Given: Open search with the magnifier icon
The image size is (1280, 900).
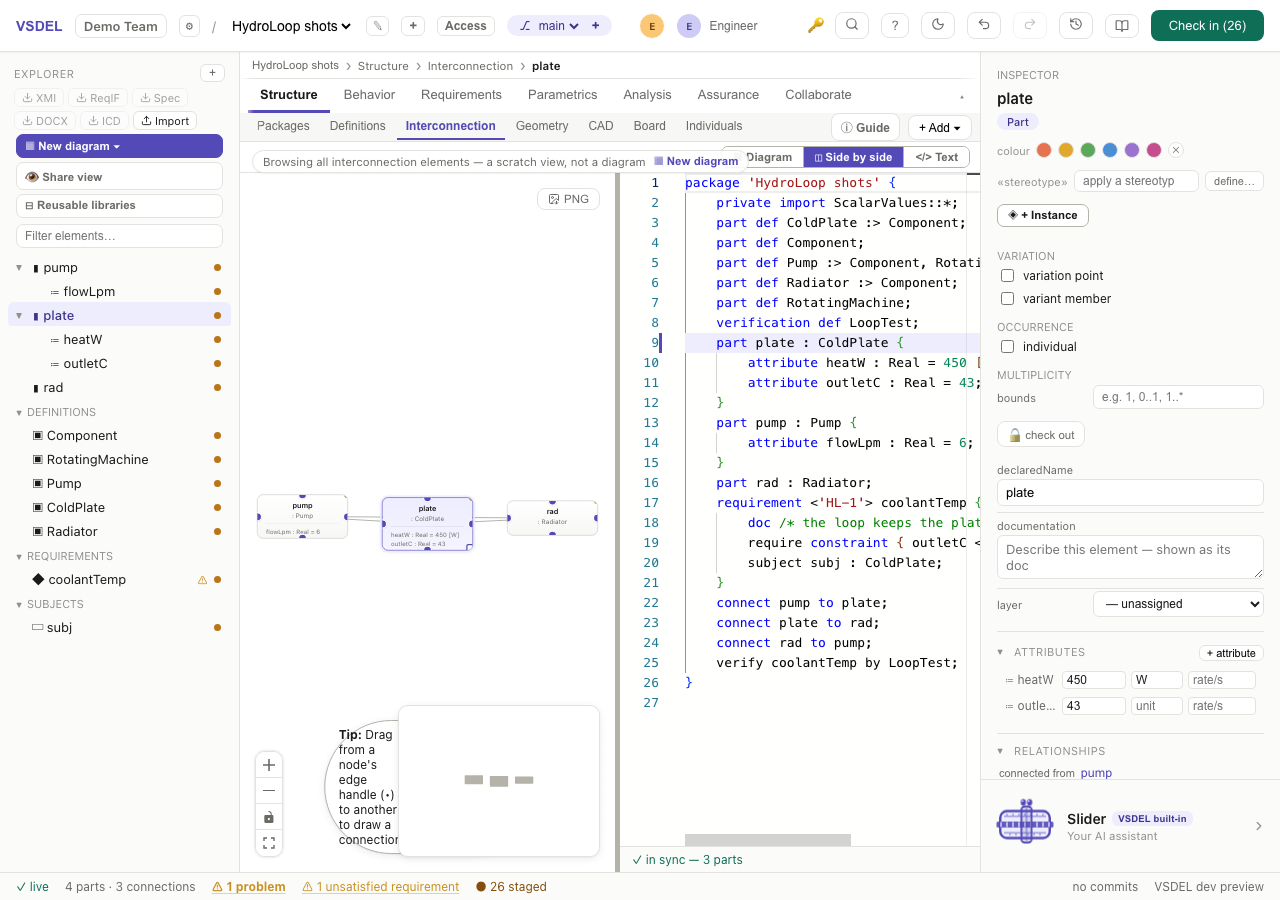Looking at the screenshot, I should tap(851, 25).
